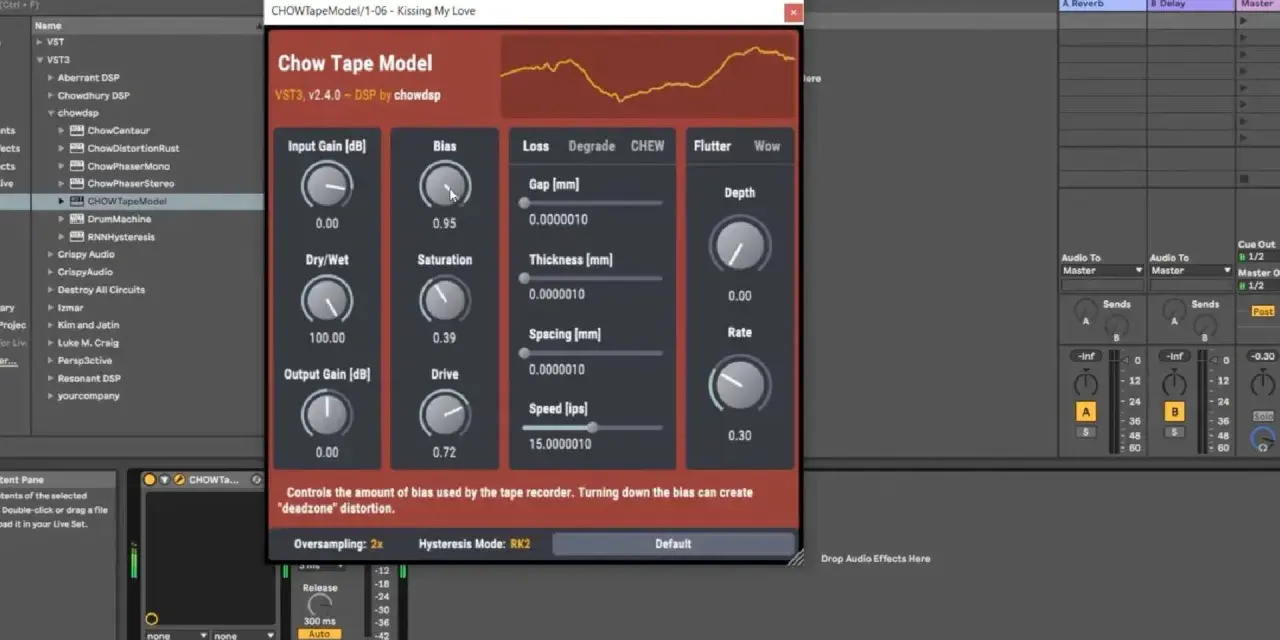This screenshot has width=1280, height=640.
Task: Click the resize grip at plugin window corner
Action: click(x=796, y=559)
